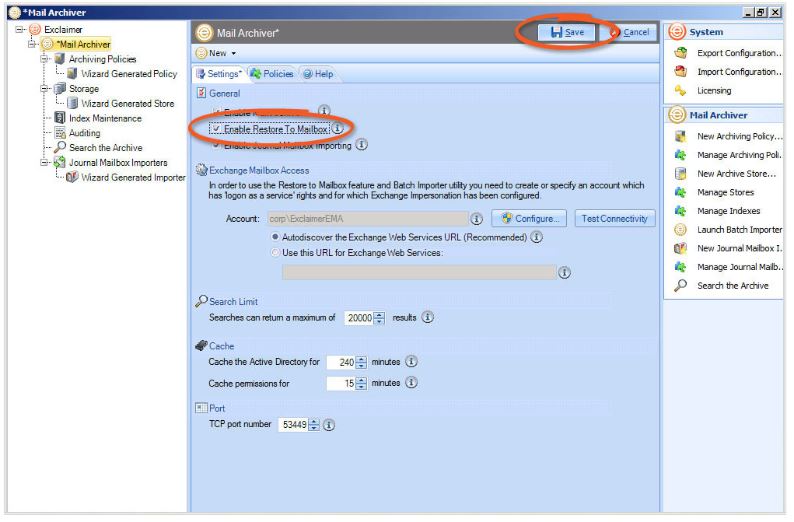
Task: Show info for TCP port number
Action: click(x=329, y=425)
